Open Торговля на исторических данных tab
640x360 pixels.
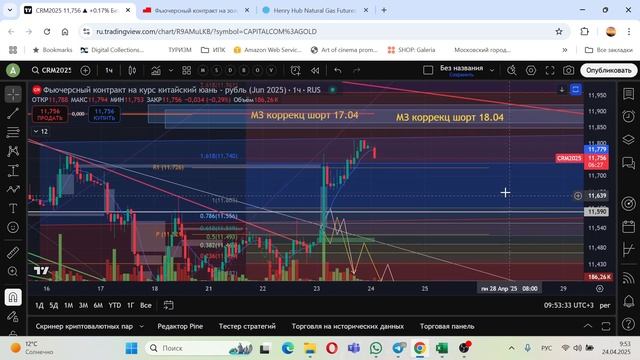click(x=348, y=326)
